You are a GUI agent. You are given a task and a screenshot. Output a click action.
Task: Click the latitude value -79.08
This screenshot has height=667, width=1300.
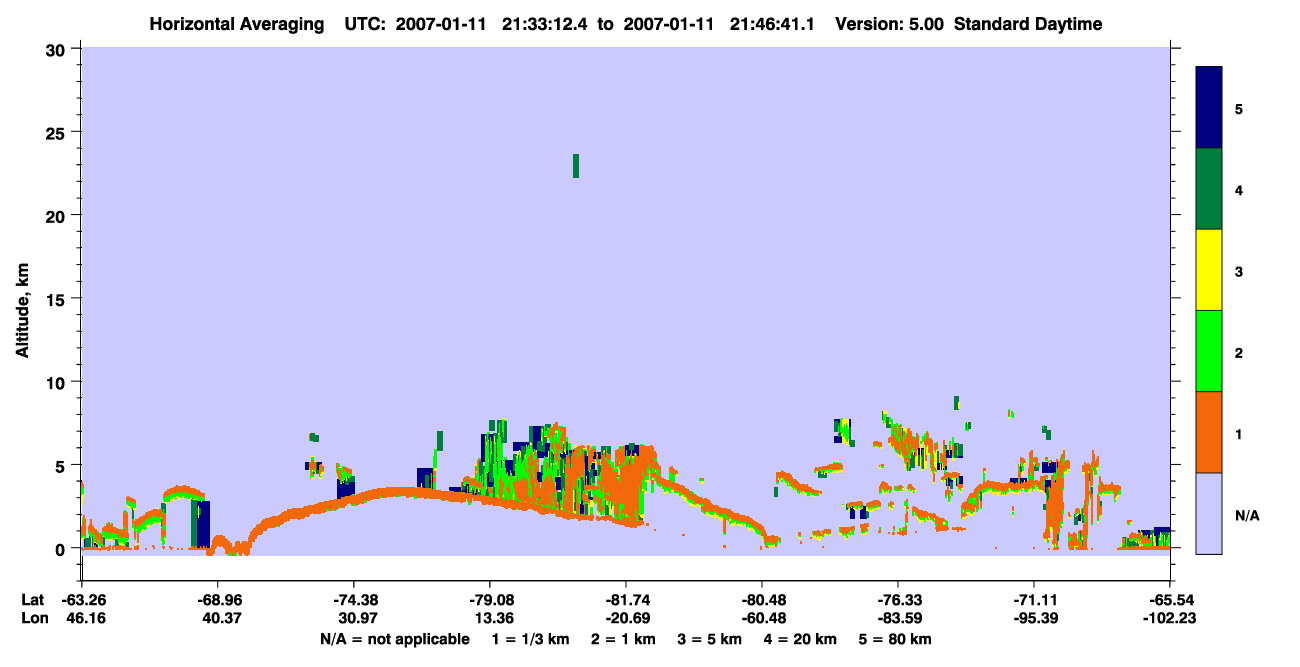[490, 600]
